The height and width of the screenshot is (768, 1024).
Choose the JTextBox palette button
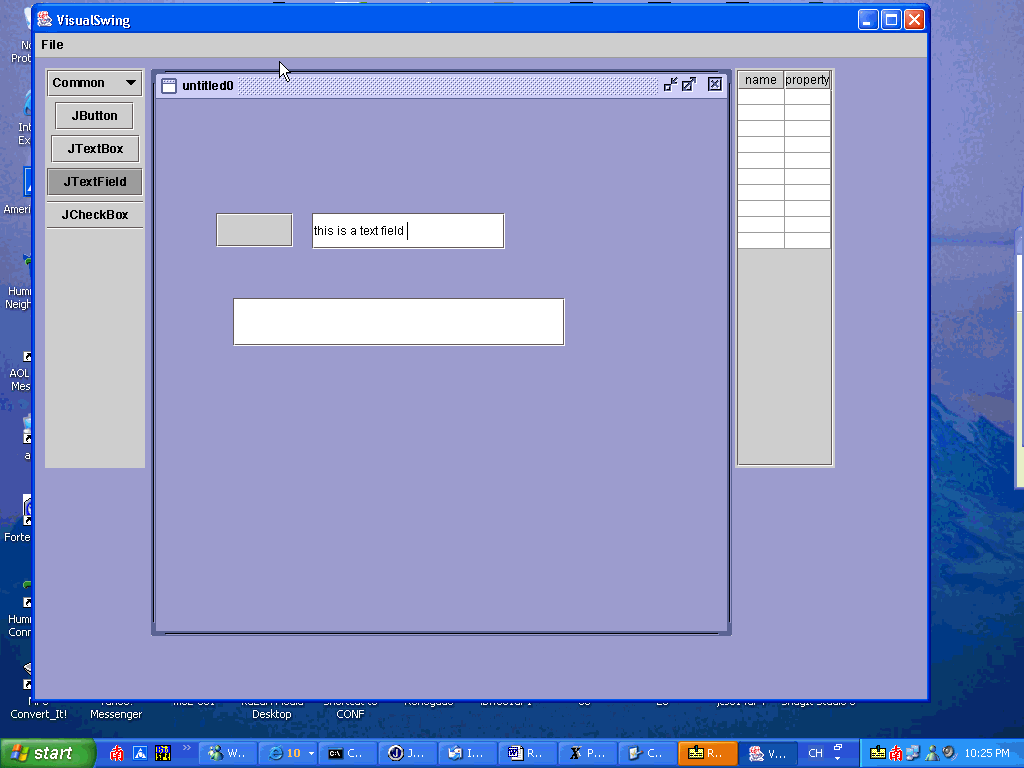(x=95, y=149)
